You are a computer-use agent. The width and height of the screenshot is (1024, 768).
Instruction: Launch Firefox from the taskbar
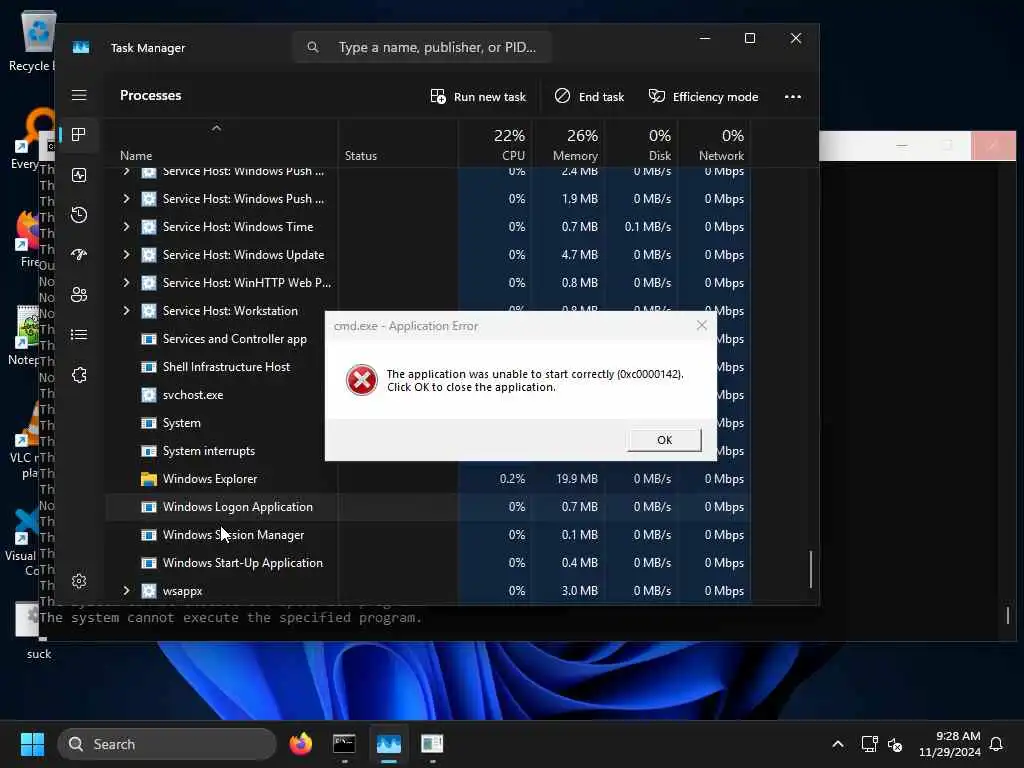300,744
